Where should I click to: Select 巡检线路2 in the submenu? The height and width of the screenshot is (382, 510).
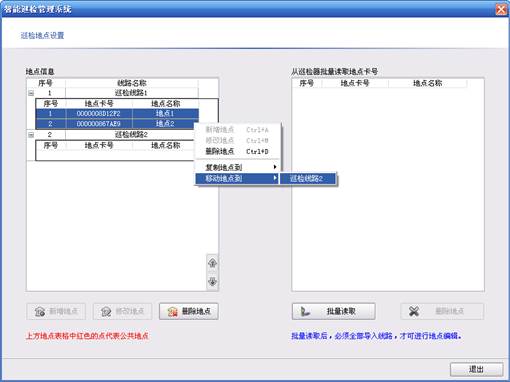(308, 179)
